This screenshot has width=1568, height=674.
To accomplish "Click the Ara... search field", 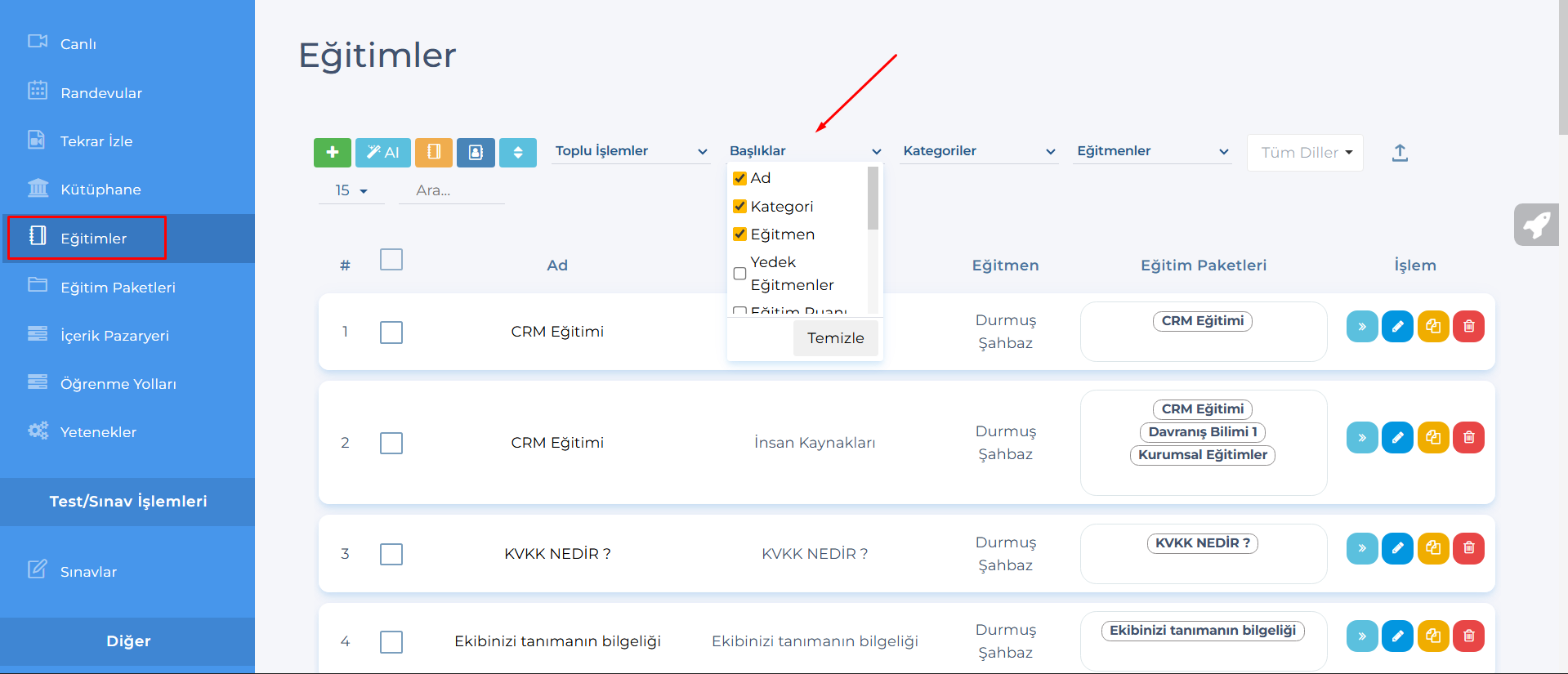I will click(x=451, y=190).
